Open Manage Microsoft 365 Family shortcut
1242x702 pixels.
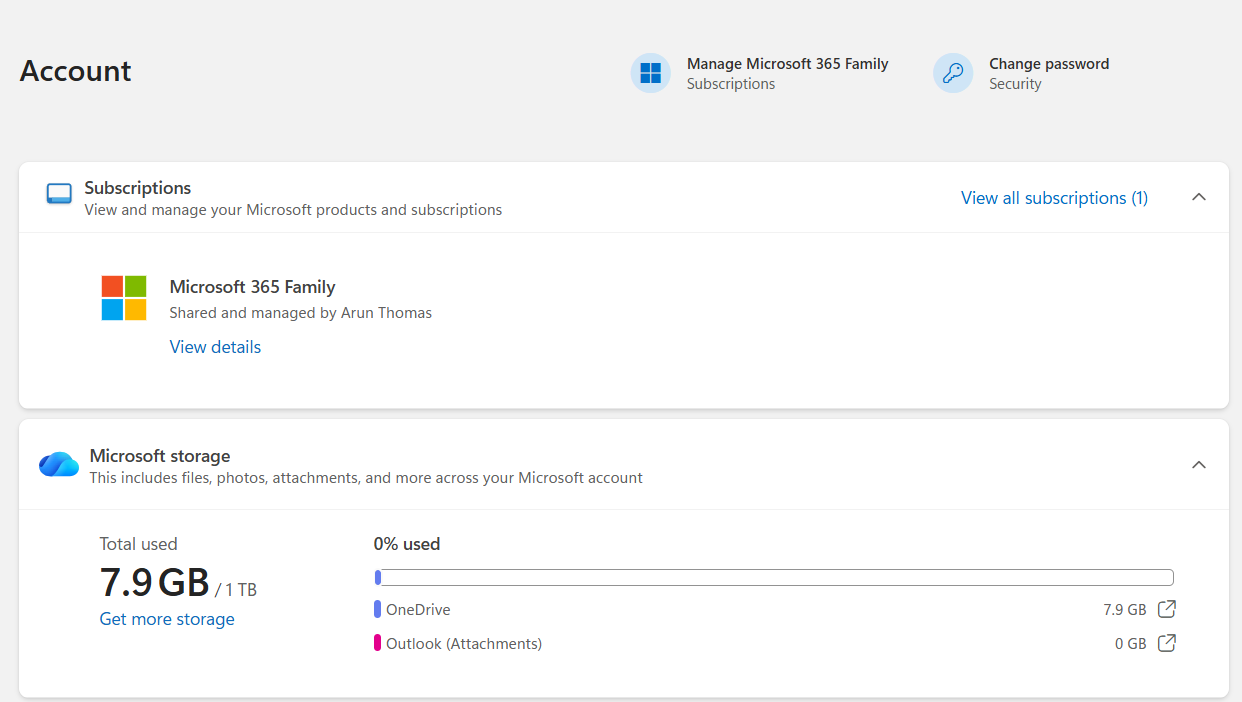(760, 73)
